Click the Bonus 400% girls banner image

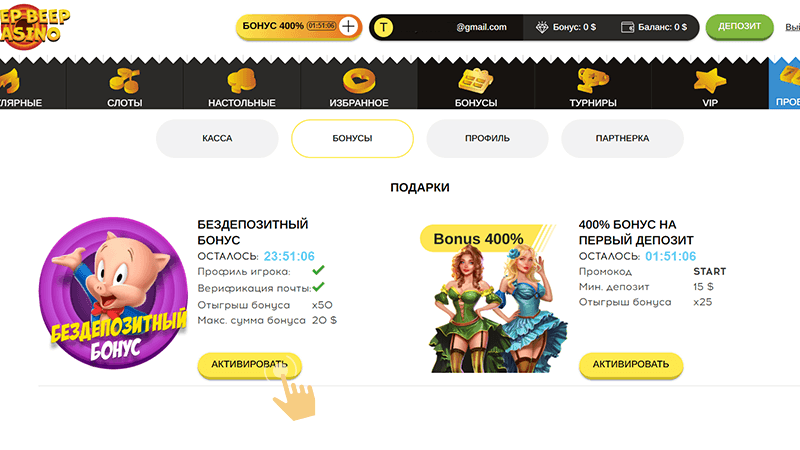pos(492,298)
